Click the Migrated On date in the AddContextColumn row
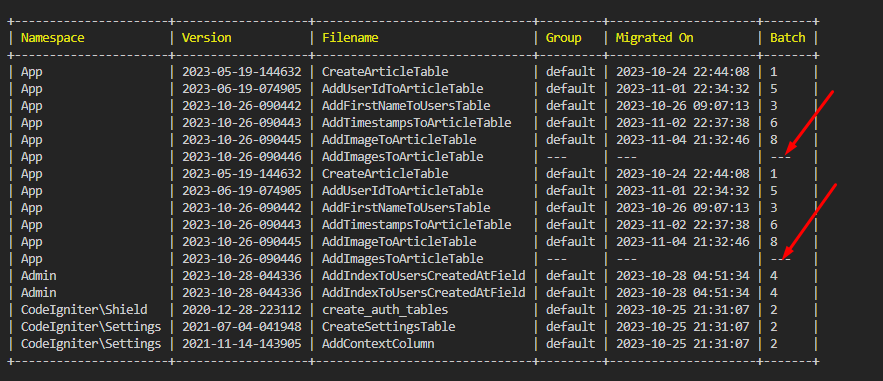The image size is (883, 381). (x=683, y=344)
